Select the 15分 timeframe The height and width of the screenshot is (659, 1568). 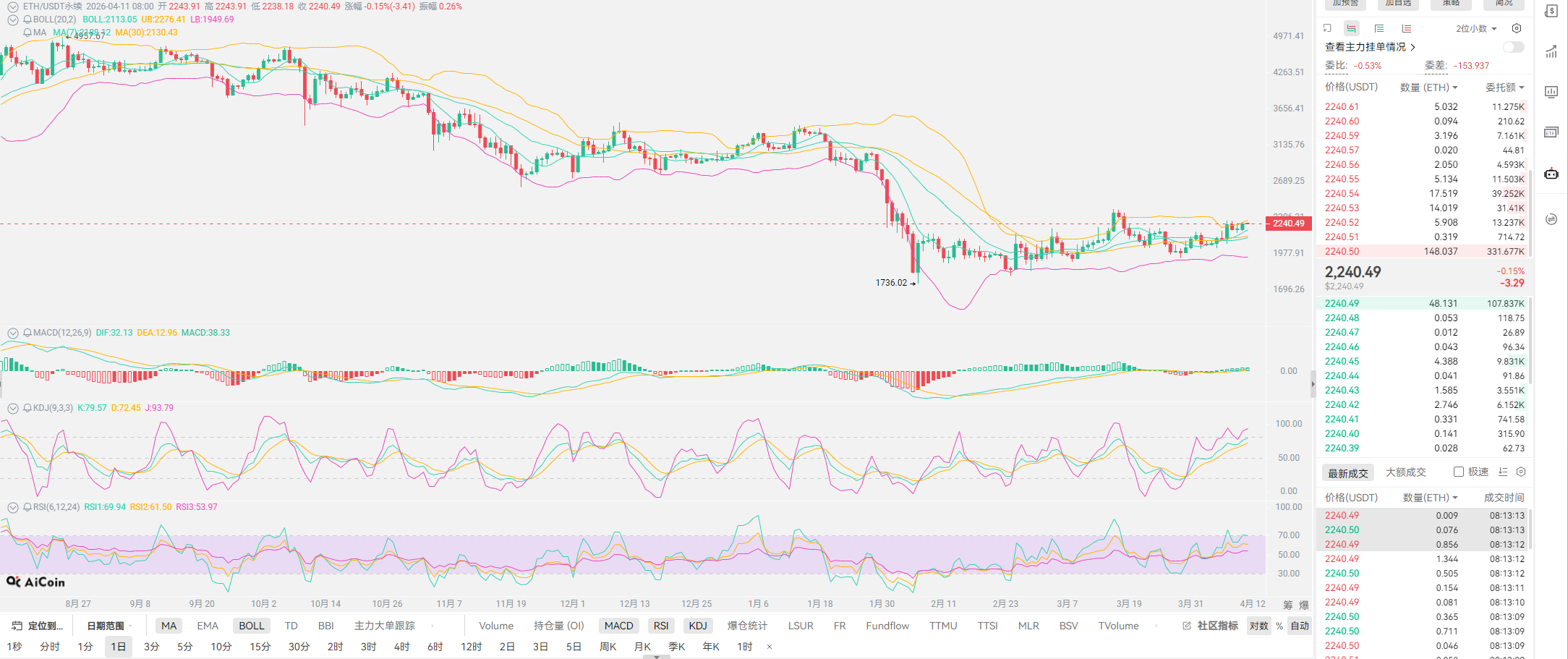(x=260, y=647)
